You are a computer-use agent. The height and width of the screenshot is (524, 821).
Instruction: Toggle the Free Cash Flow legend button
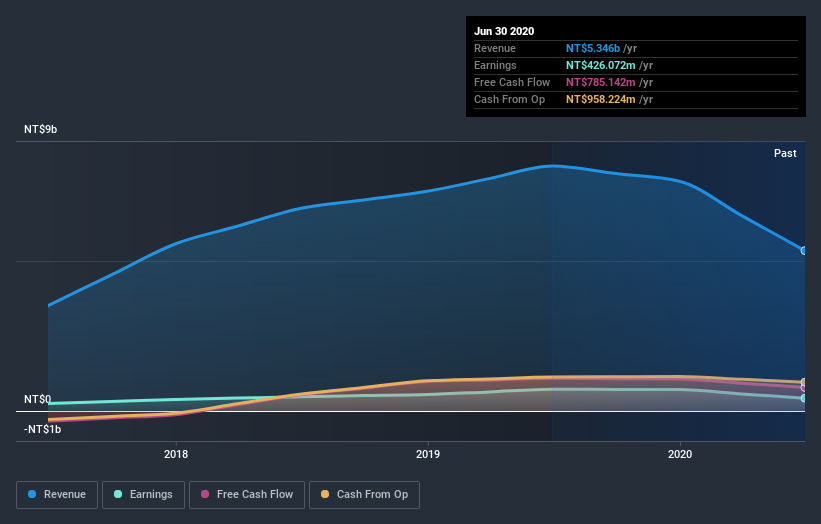click(247, 495)
